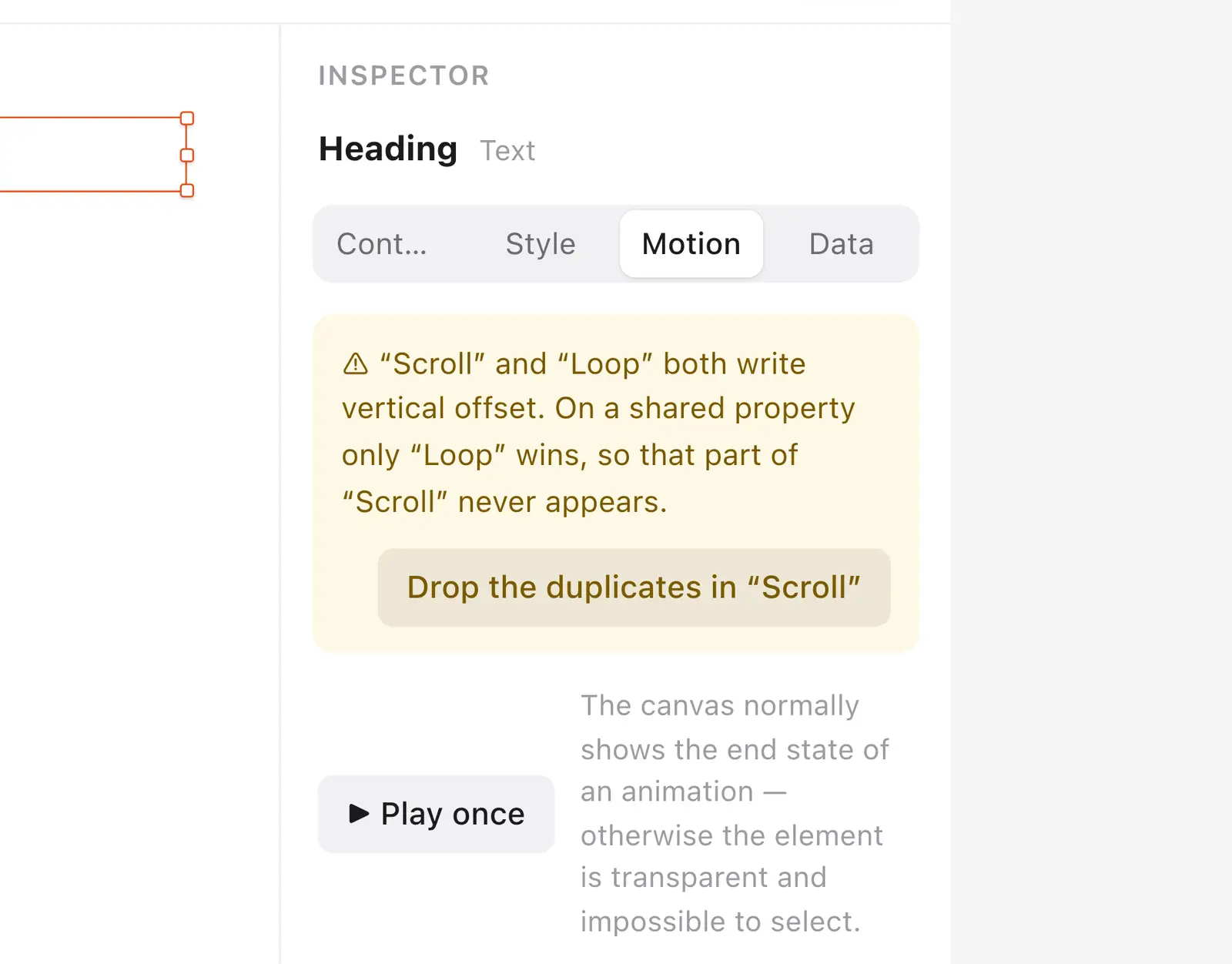
Task: Click the warning triangle icon in the notice
Action: (355, 363)
